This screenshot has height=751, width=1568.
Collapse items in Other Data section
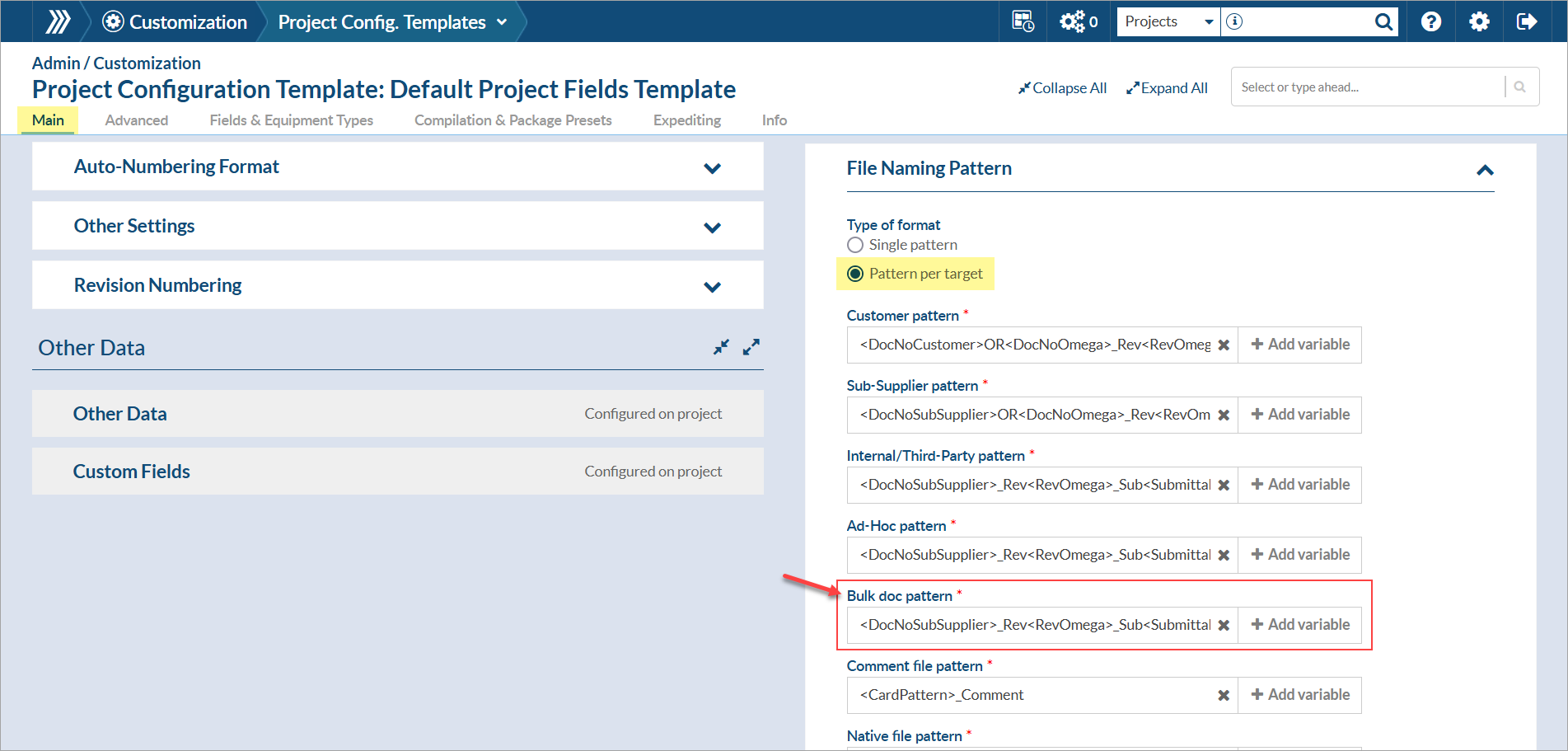click(721, 347)
